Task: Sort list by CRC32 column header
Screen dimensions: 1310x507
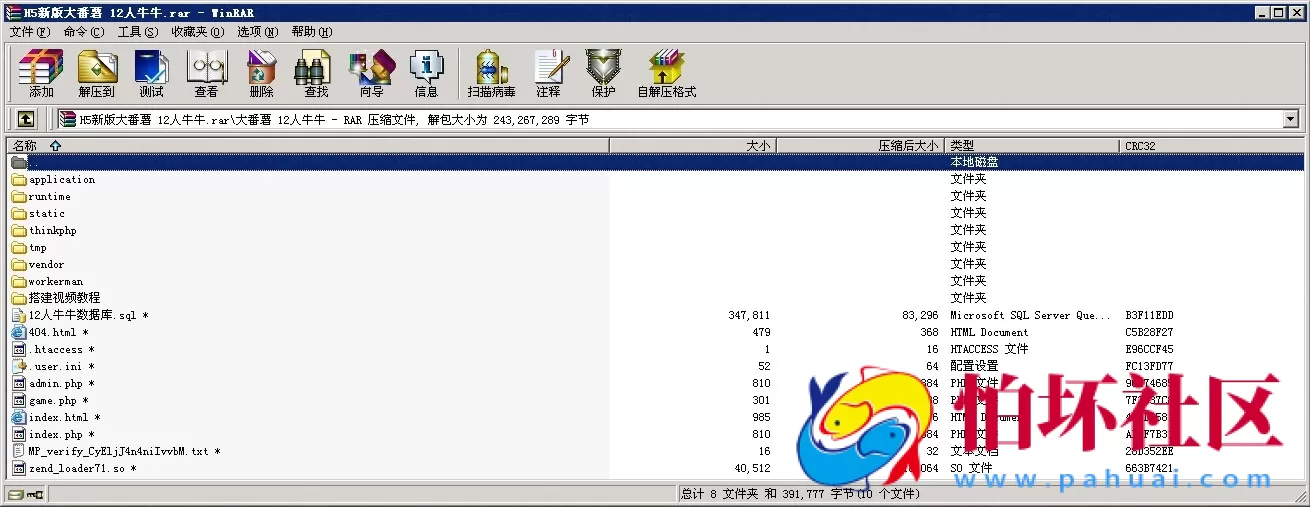Action: [1140, 146]
